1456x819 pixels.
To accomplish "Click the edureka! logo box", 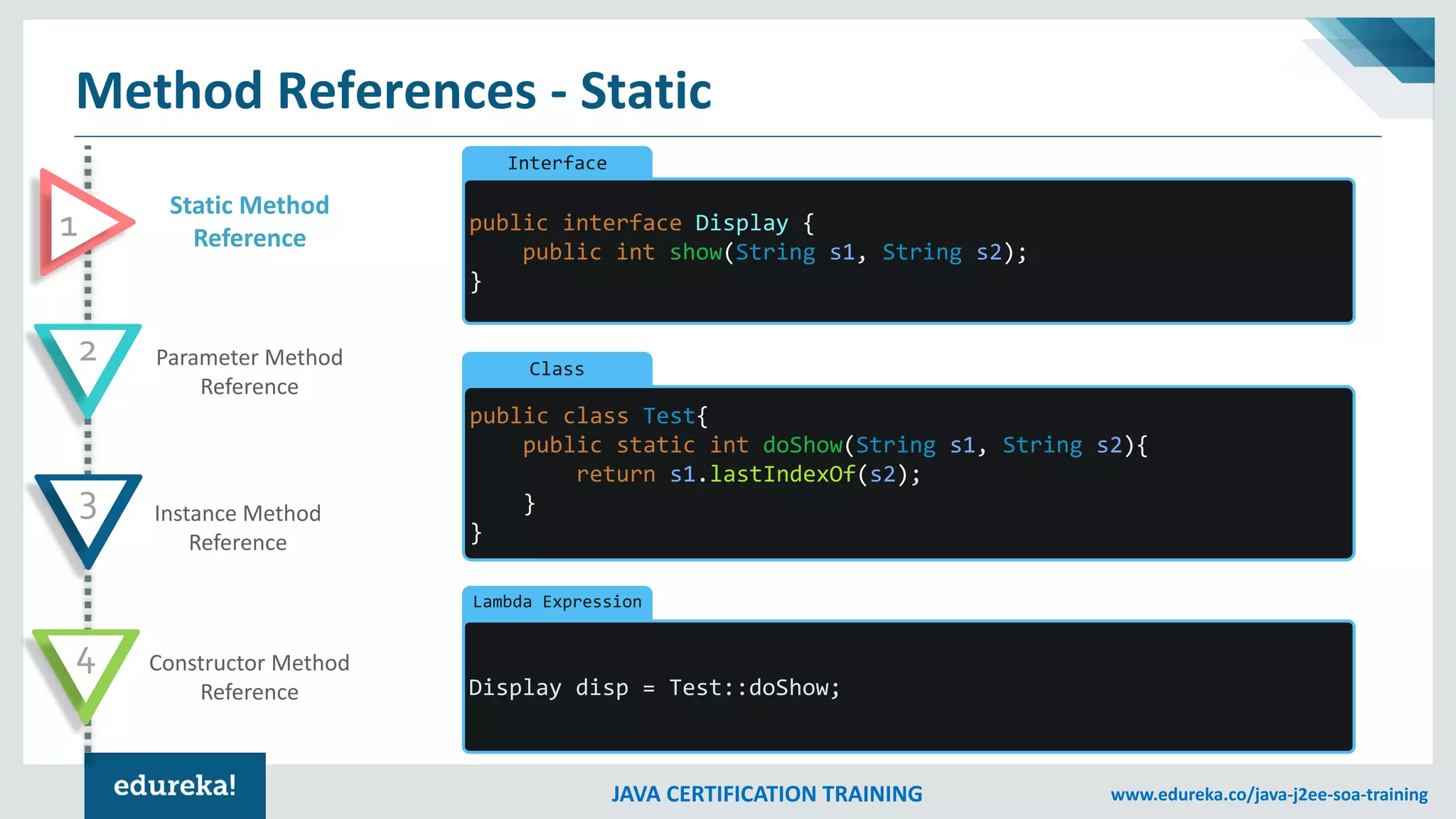I will [175, 785].
